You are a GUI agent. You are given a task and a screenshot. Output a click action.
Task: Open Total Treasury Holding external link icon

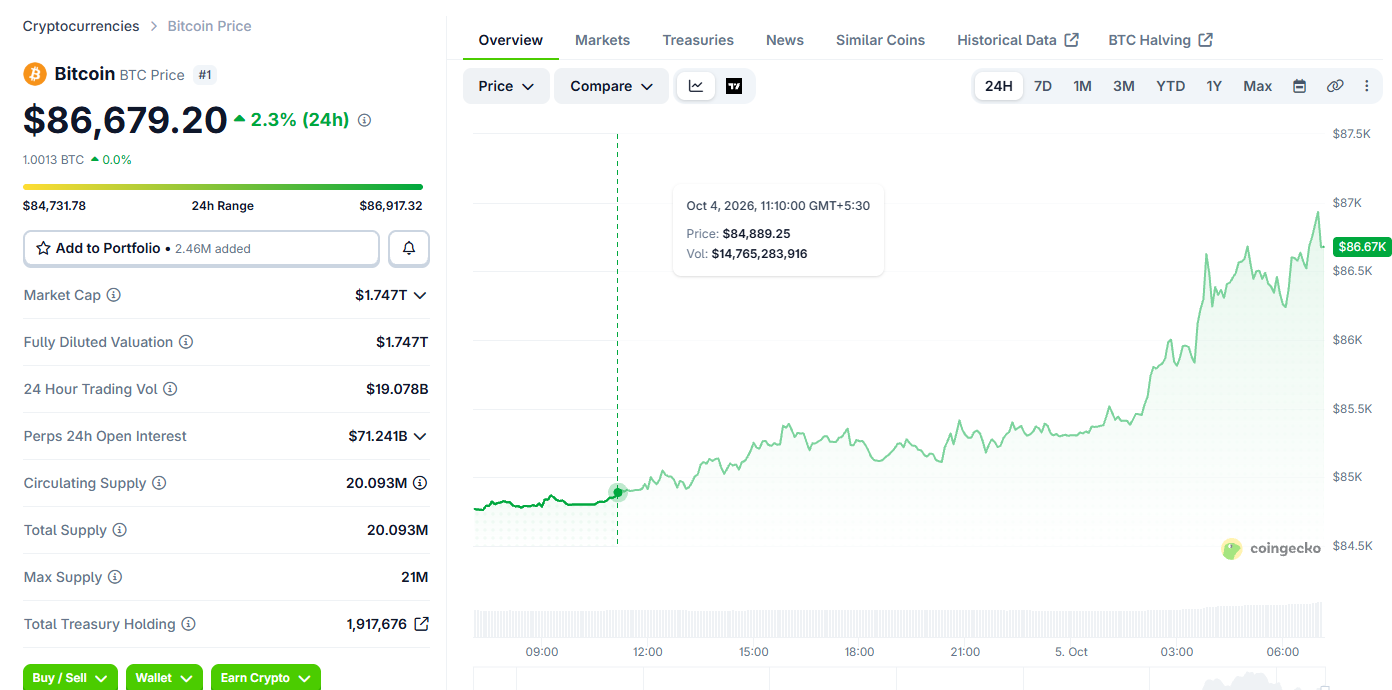pos(422,624)
